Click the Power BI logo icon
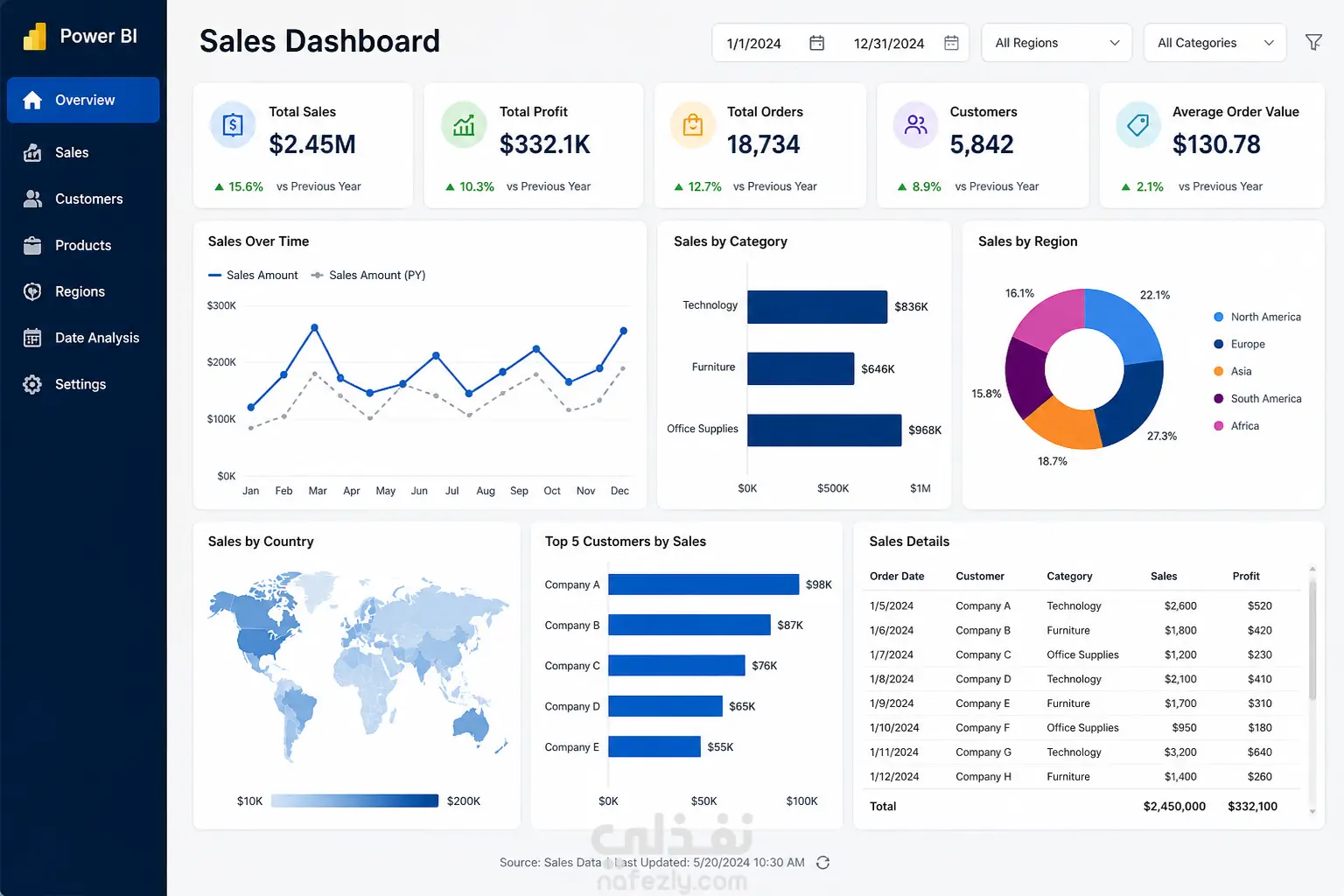This screenshot has height=896, width=1344. click(x=34, y=37)
